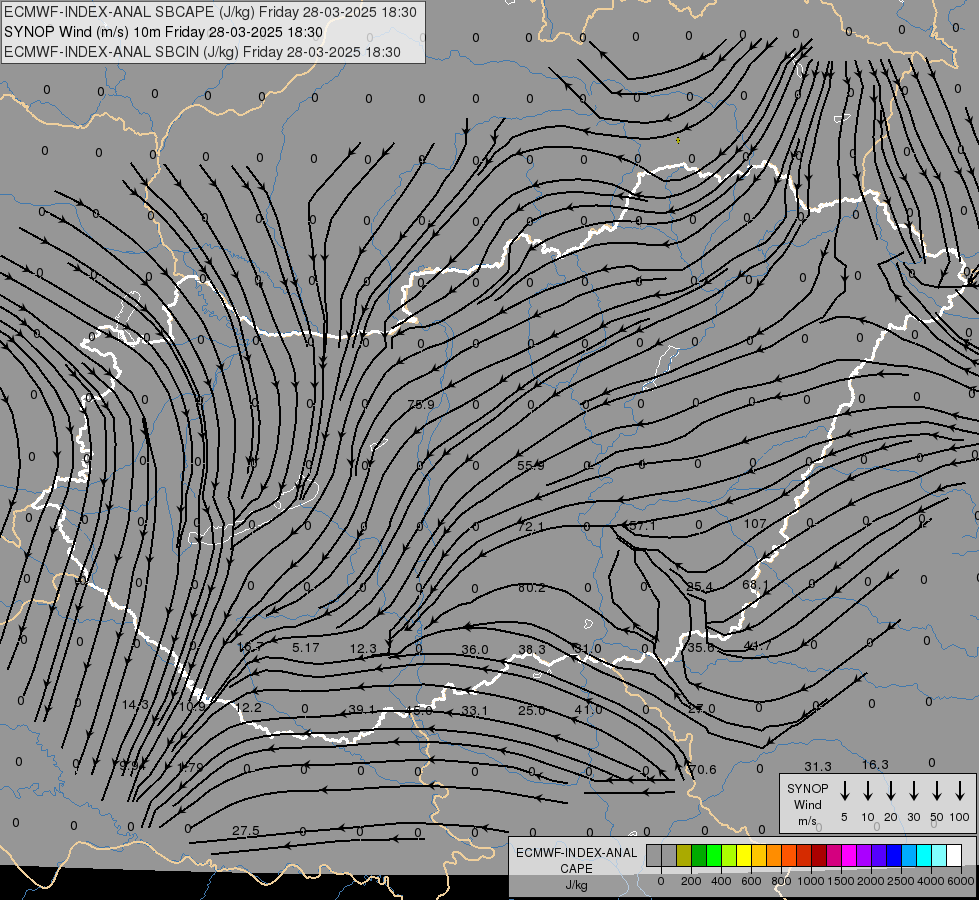Pick the deep blue CAPE legend swatch
979x900 pixels.
click(x=893, y=856)
